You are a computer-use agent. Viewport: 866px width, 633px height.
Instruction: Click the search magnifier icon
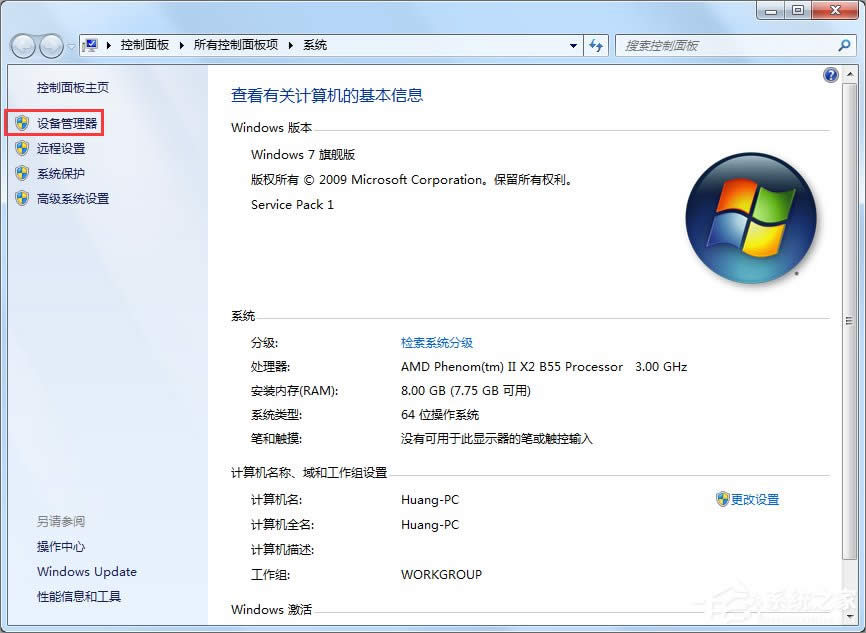click(x=845, y=45)
